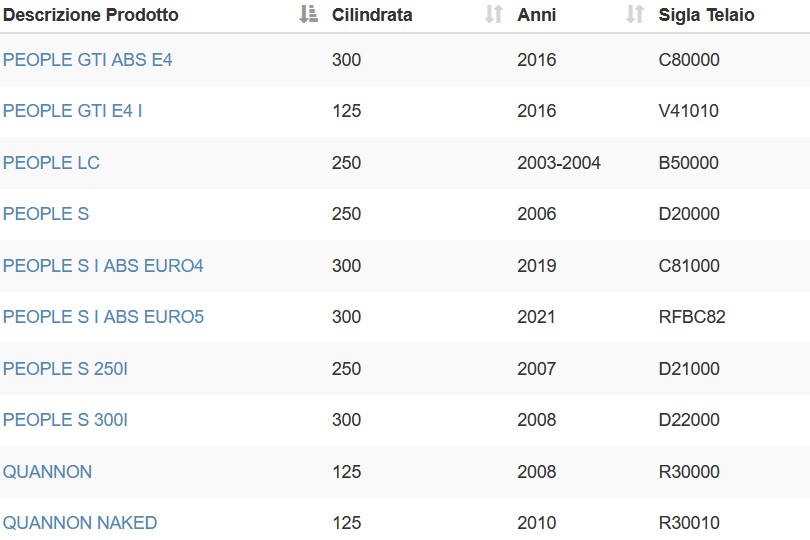Open the PEOPLE S product link
Image resolution: width=810 pixels, height=540 pixels.
(46, 214)
